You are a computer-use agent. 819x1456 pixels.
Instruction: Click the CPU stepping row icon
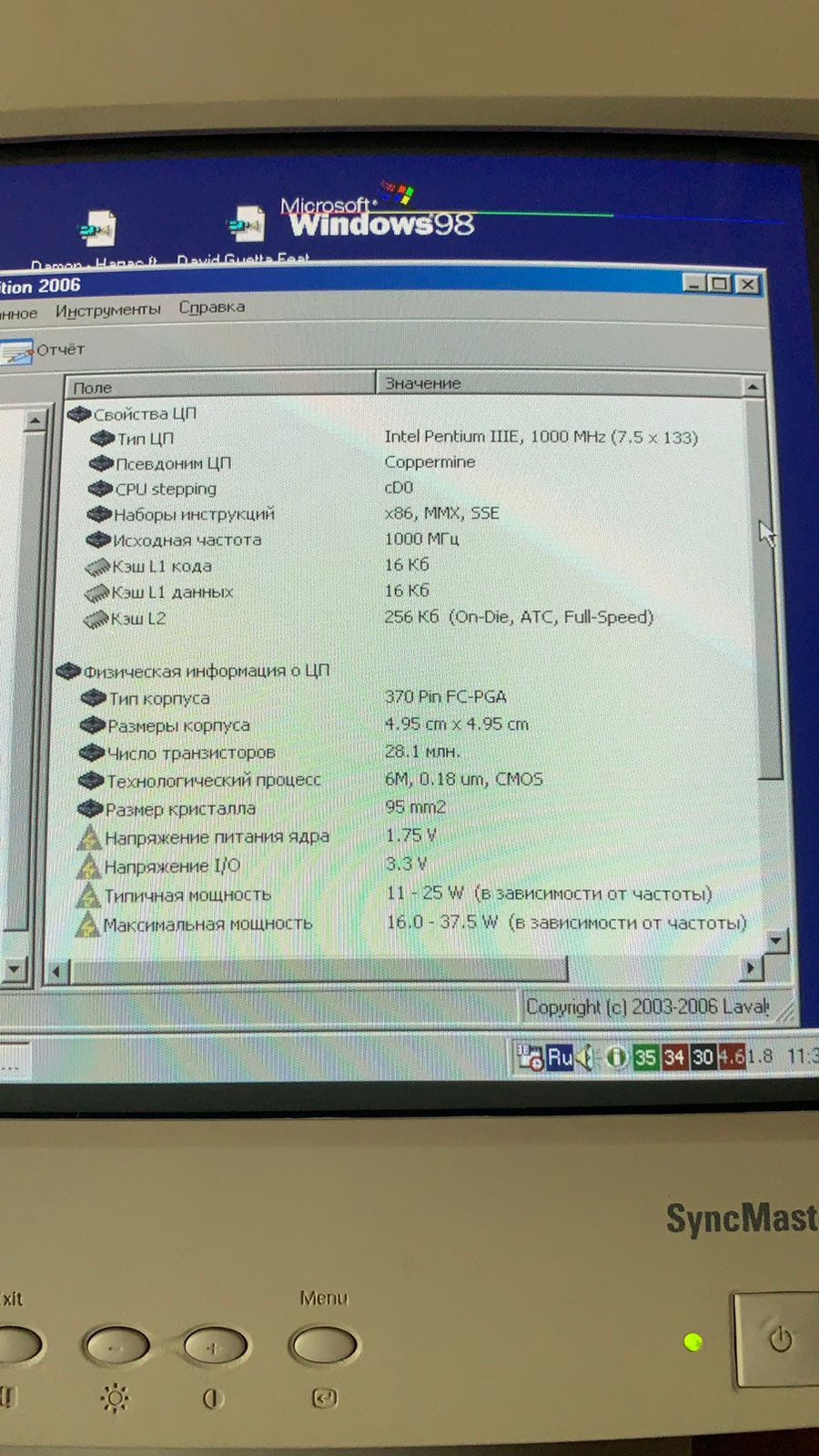pyautogui.click(x=99, y=489)
